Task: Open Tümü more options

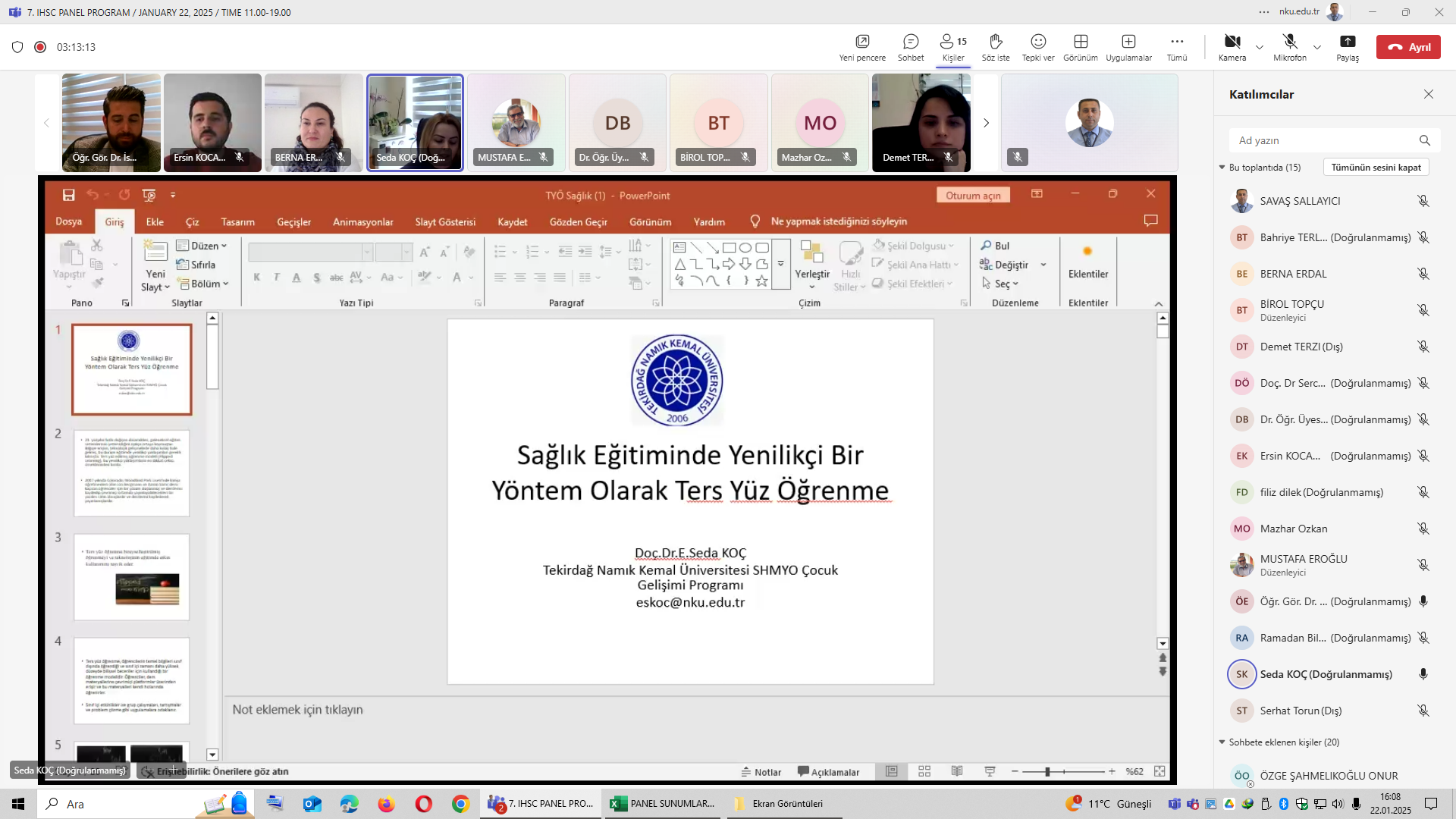Action: (1177, 47)
